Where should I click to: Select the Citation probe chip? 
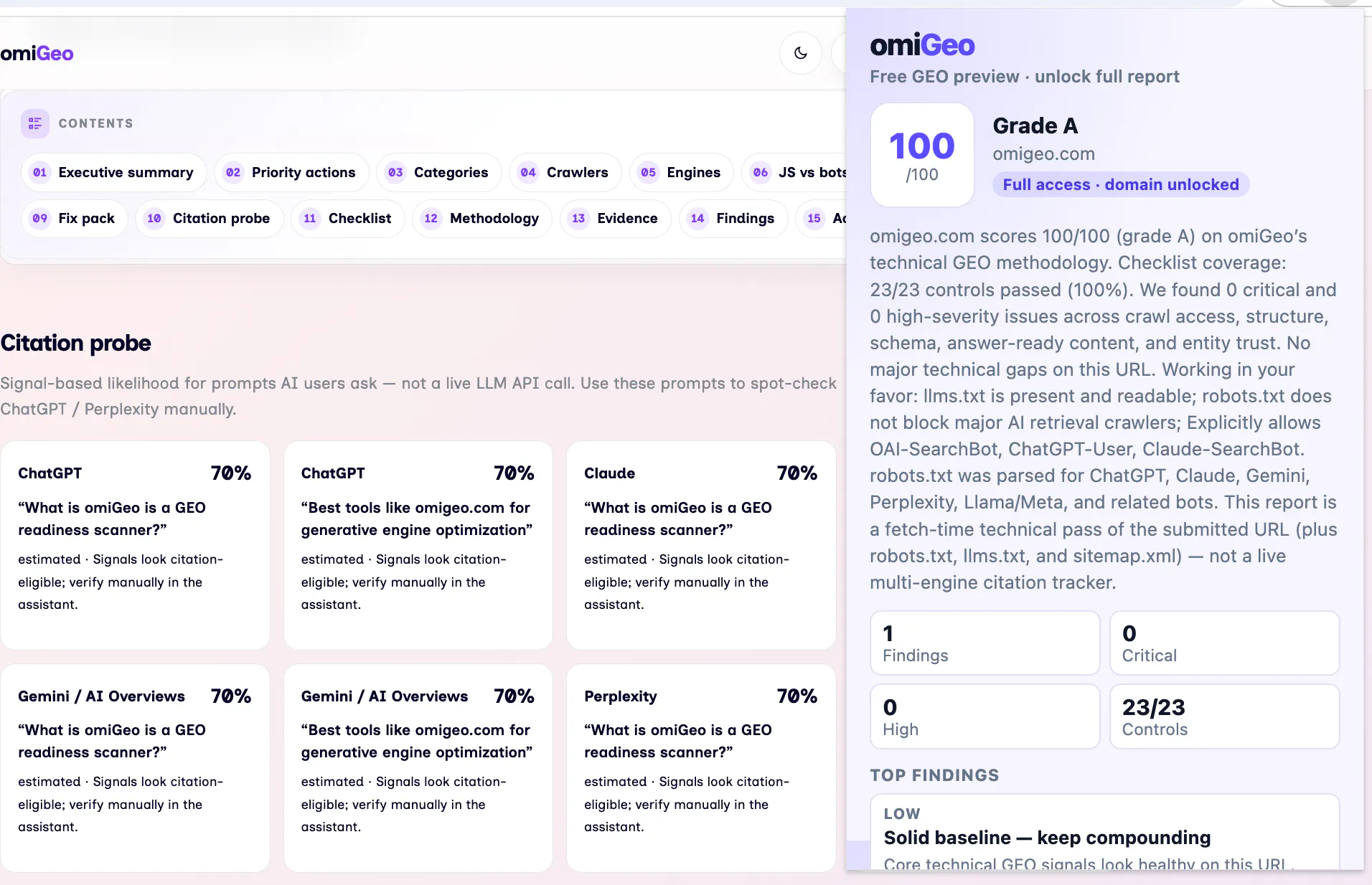pyautogui.click(x=210, y=219)
